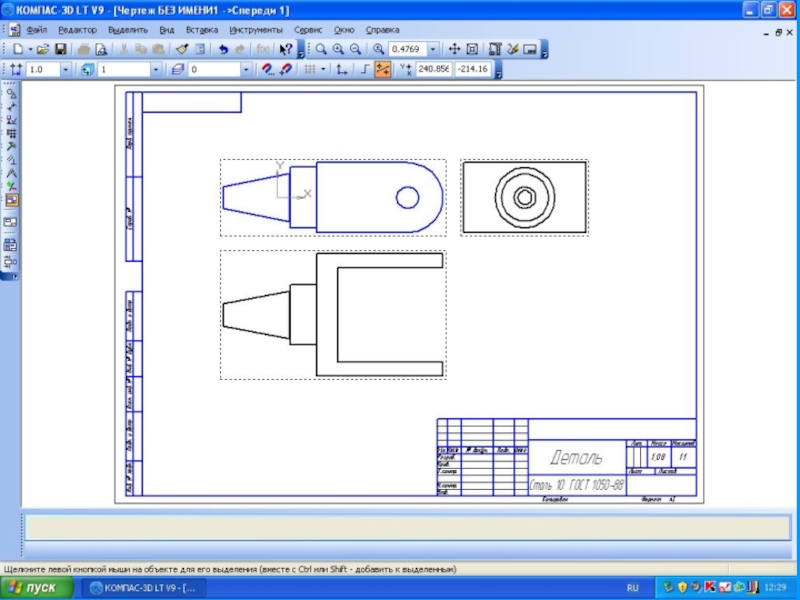Click the Undo arrow icon
Screen dimensions: 800x600
click(223, 49)
